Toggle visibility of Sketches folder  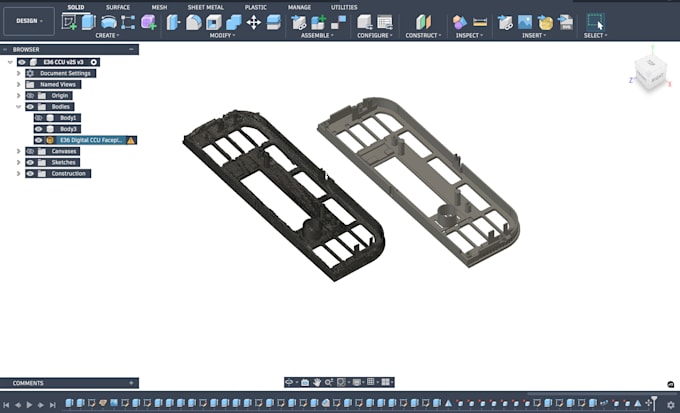[30, 162]
